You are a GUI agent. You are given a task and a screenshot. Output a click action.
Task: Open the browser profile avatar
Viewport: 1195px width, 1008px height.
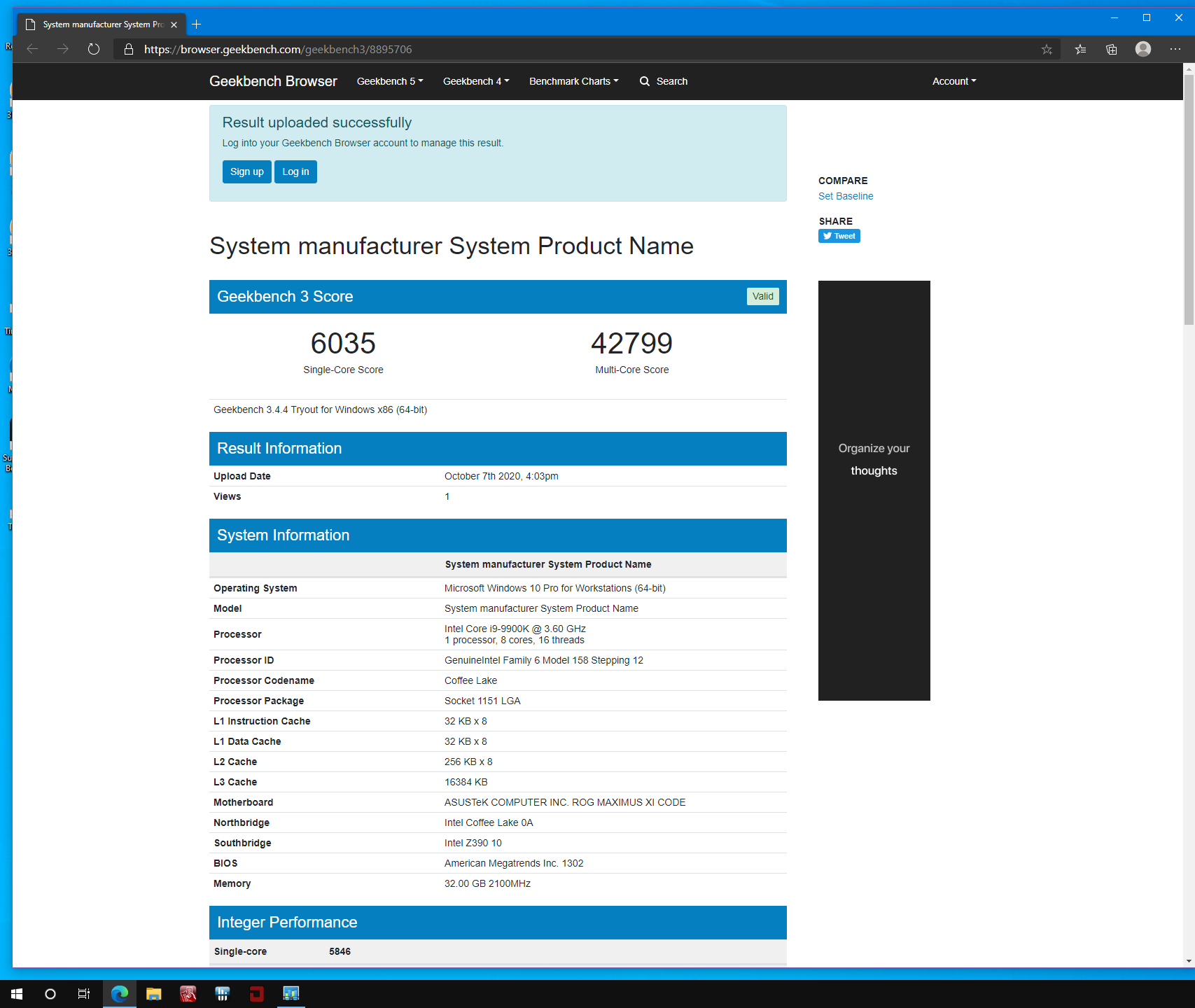tap(1143, 49)
